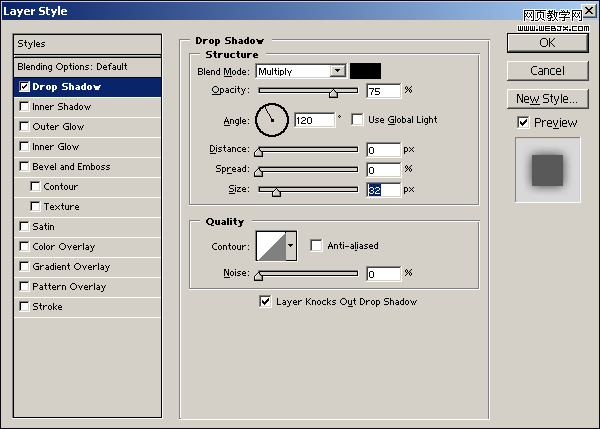
Task: Enable the Stroke checkbox
Action: pyautogui.click(x=24, y=306)
